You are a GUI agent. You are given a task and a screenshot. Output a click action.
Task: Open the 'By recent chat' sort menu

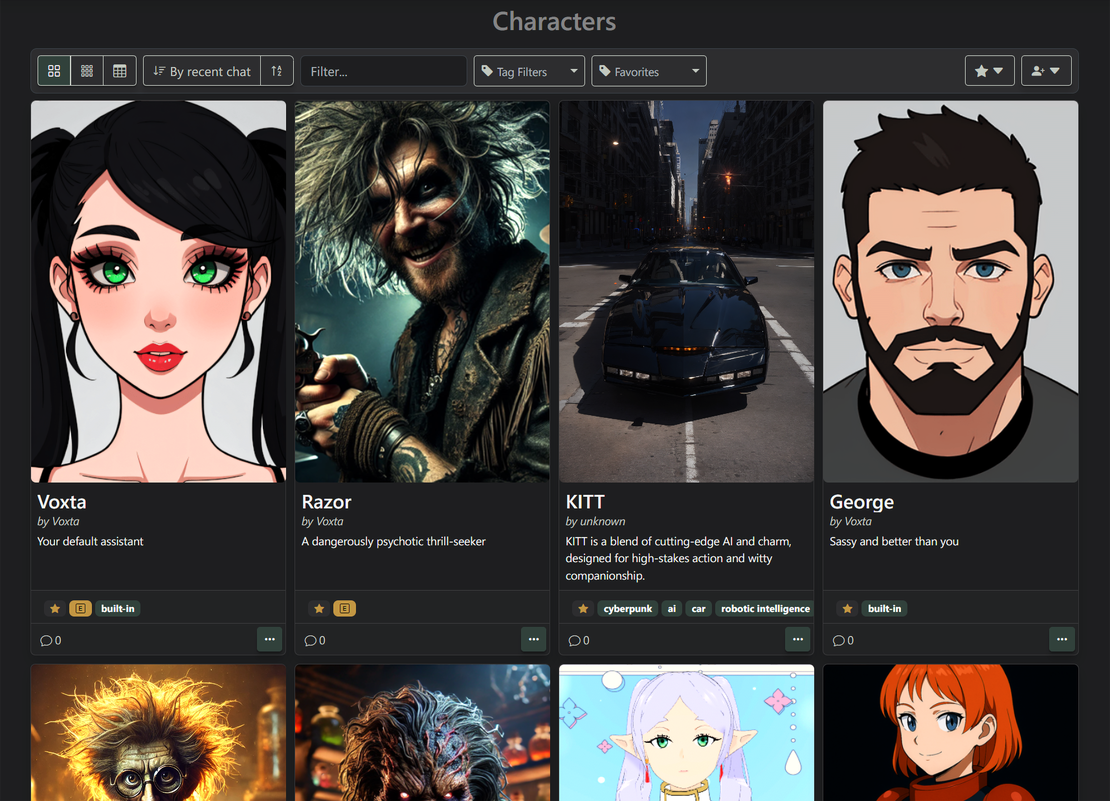coord(202,71)
